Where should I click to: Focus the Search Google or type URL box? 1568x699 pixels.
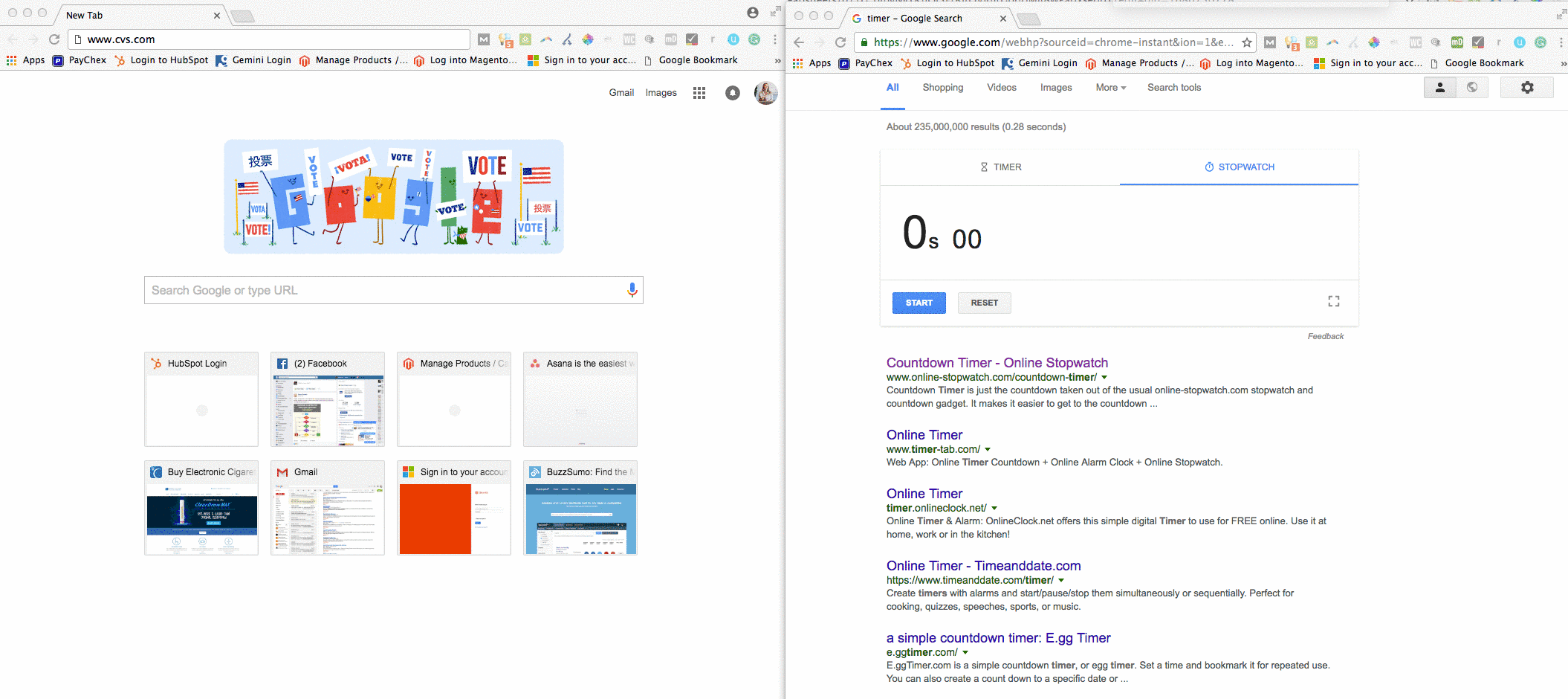point(394,290)
